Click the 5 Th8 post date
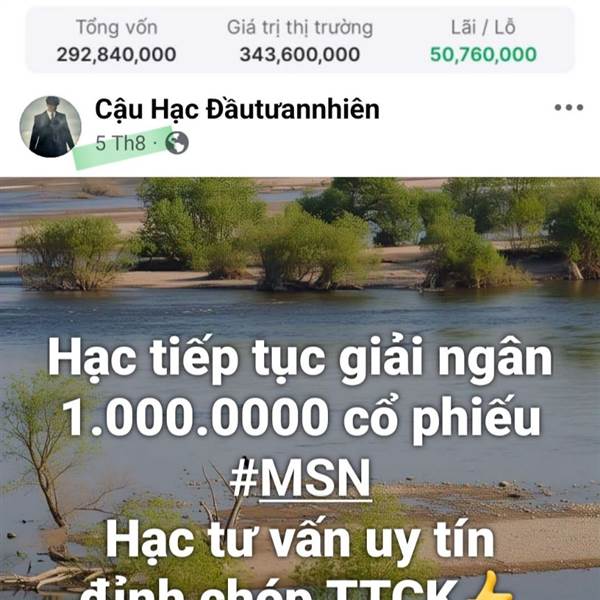 120,143
